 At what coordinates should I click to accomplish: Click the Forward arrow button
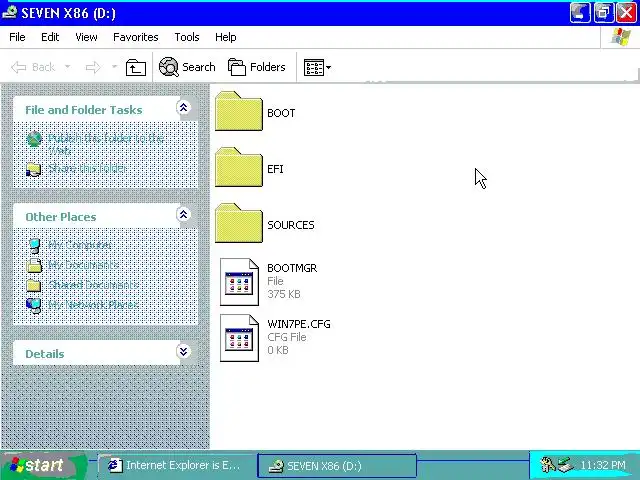93,67
